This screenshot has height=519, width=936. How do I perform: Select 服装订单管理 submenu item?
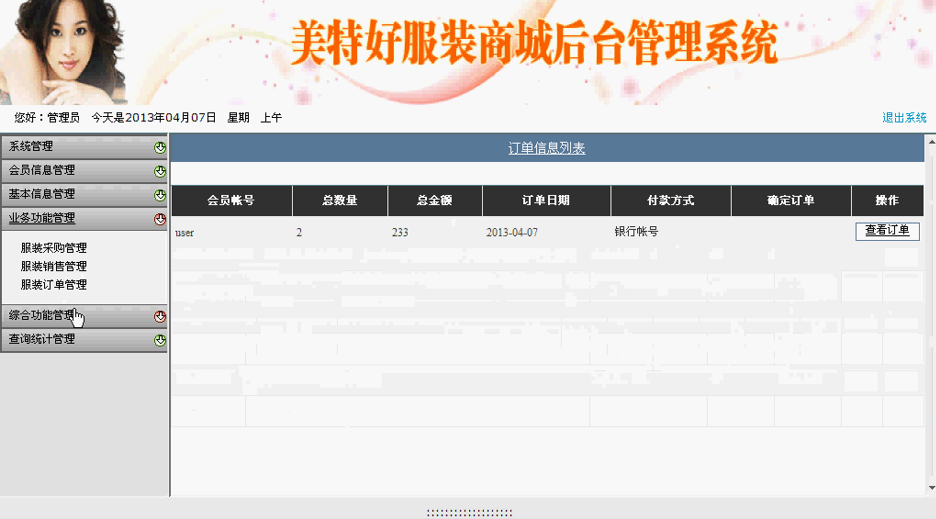(x=54, y=285)
